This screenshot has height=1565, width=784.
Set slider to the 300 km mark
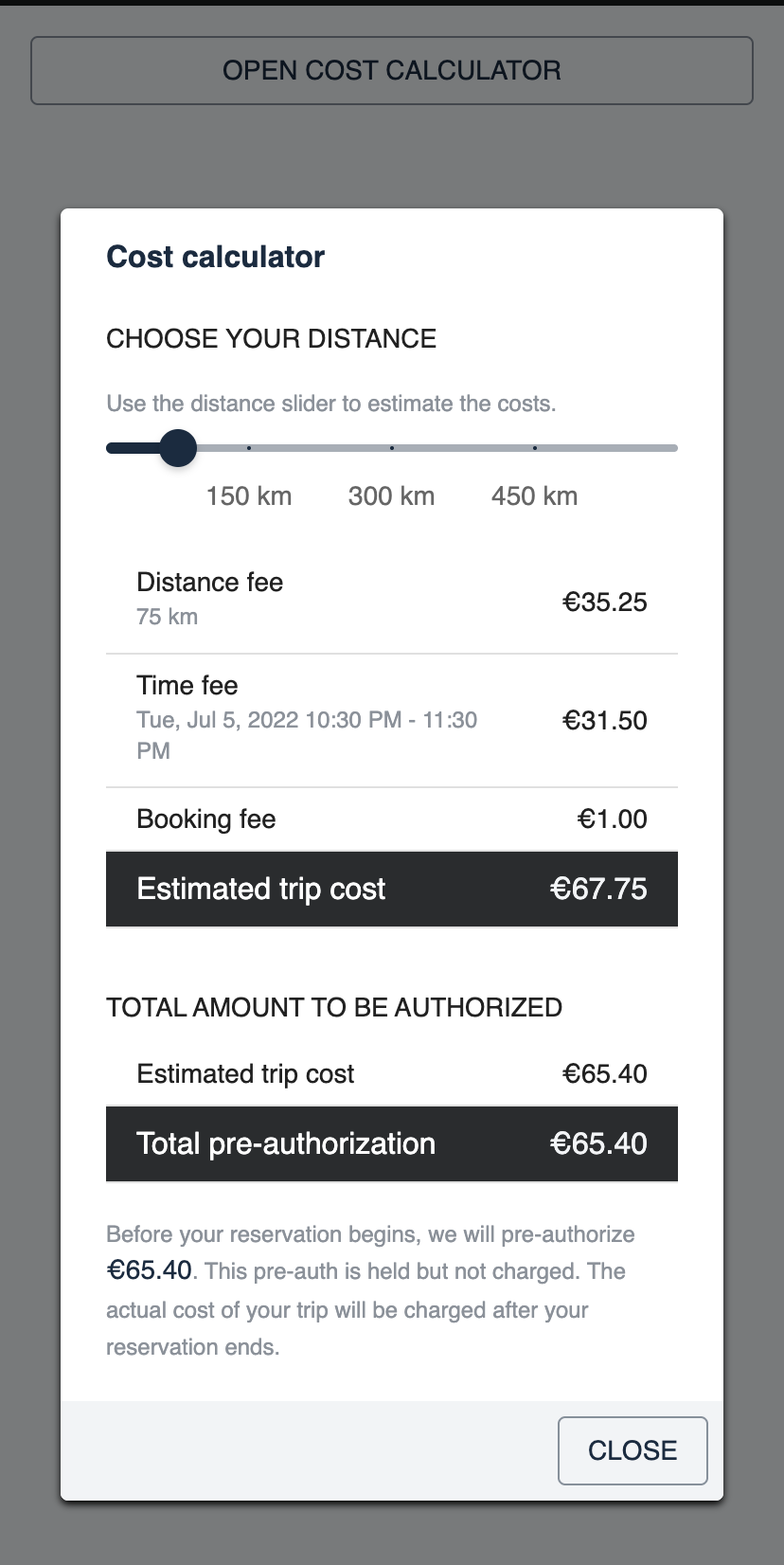[392, 448]
